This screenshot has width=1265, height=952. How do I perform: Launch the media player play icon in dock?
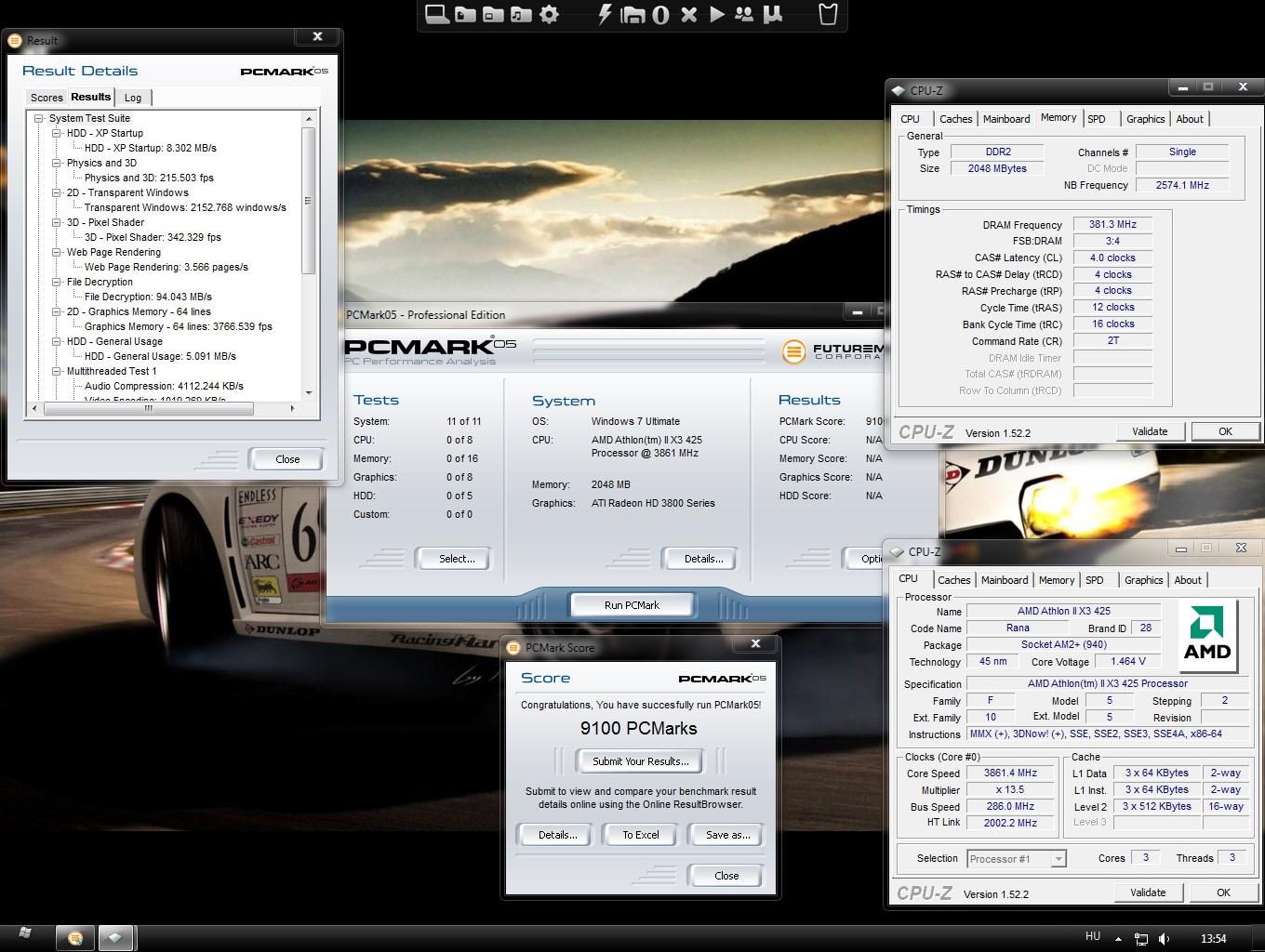click(716, 15)
